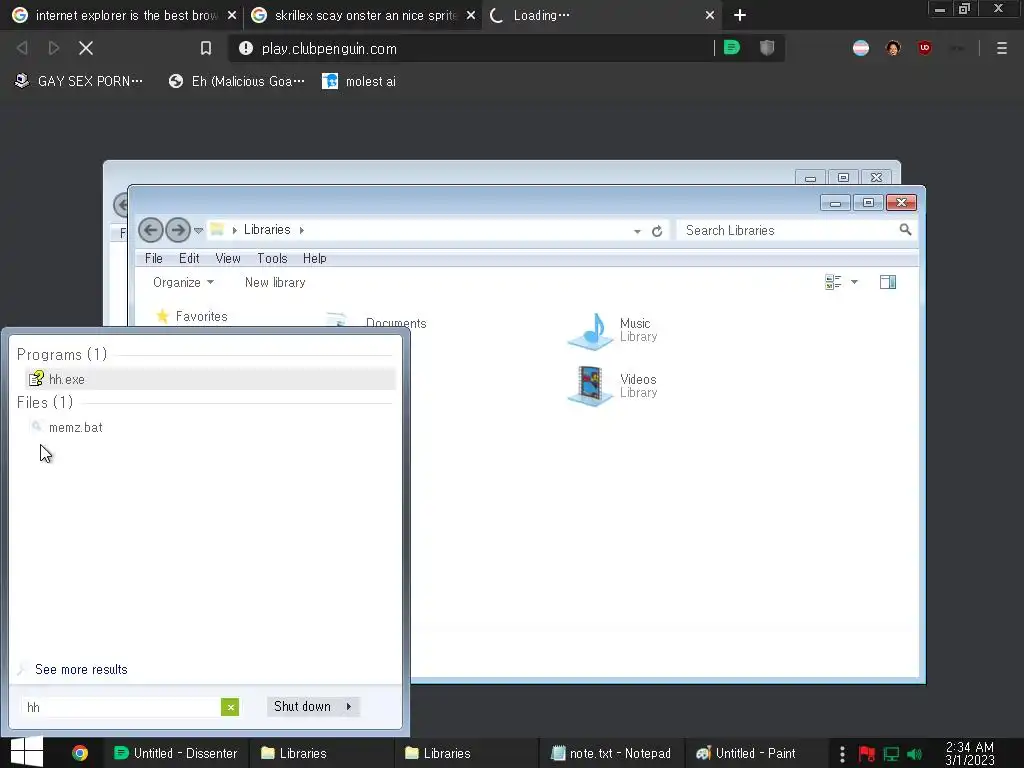Switch to note.txt - Notepad in the taskbar

click(611, 754)
